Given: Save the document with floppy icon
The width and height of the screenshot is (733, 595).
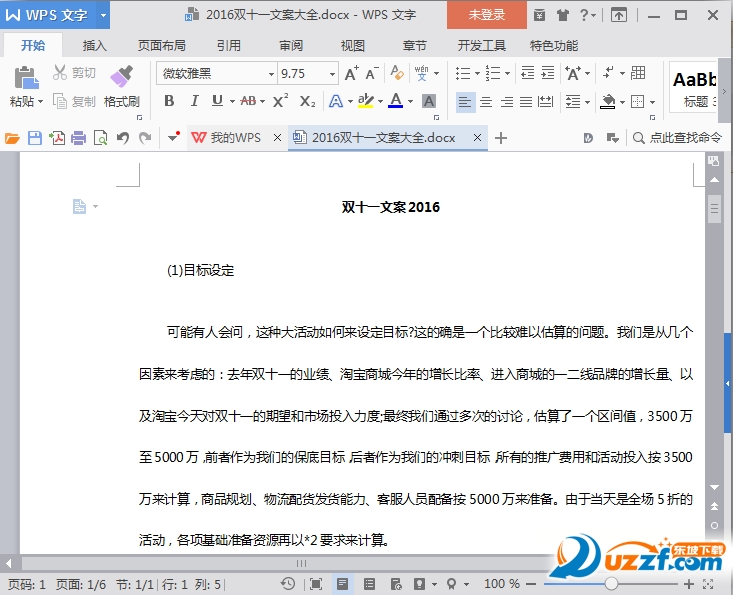Looking at the screenshot, I should click(x=35, y=138).
